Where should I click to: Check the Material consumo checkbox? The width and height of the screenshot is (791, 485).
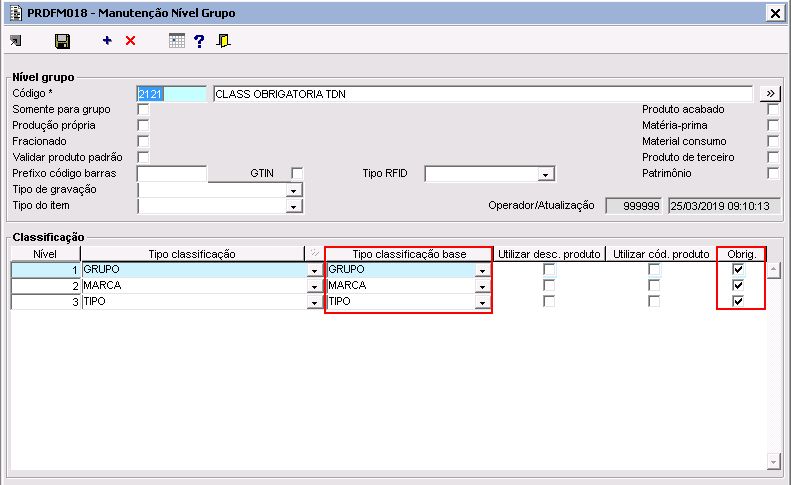[773, 141]
